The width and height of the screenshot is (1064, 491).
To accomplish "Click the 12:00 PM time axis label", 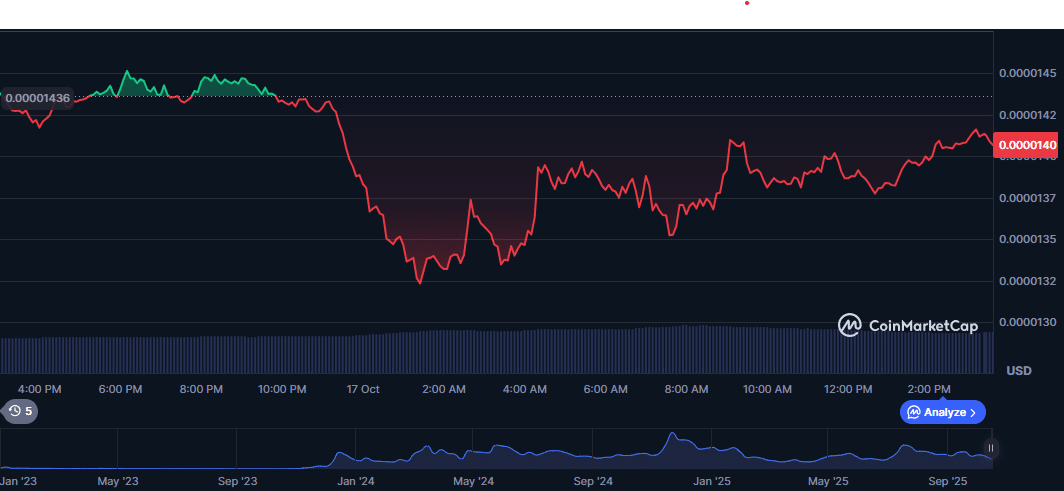I will [848, 388].
